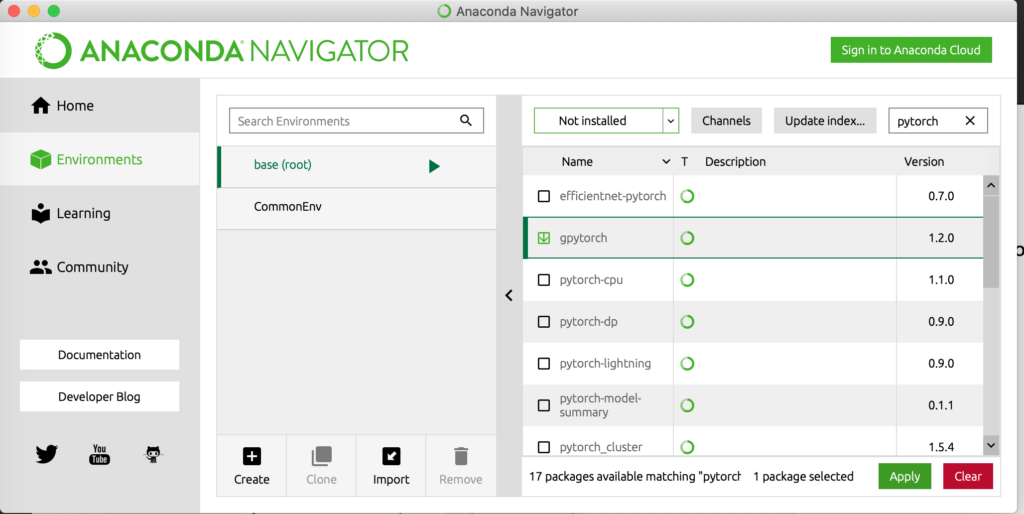Click the pytorch package search field
The width and height of the screenshot is (1024, 514).
click(x=938, y=121)
